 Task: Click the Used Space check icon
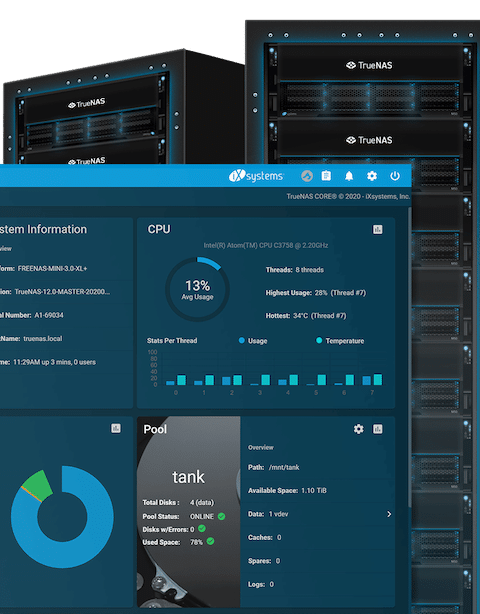point(210,541)
